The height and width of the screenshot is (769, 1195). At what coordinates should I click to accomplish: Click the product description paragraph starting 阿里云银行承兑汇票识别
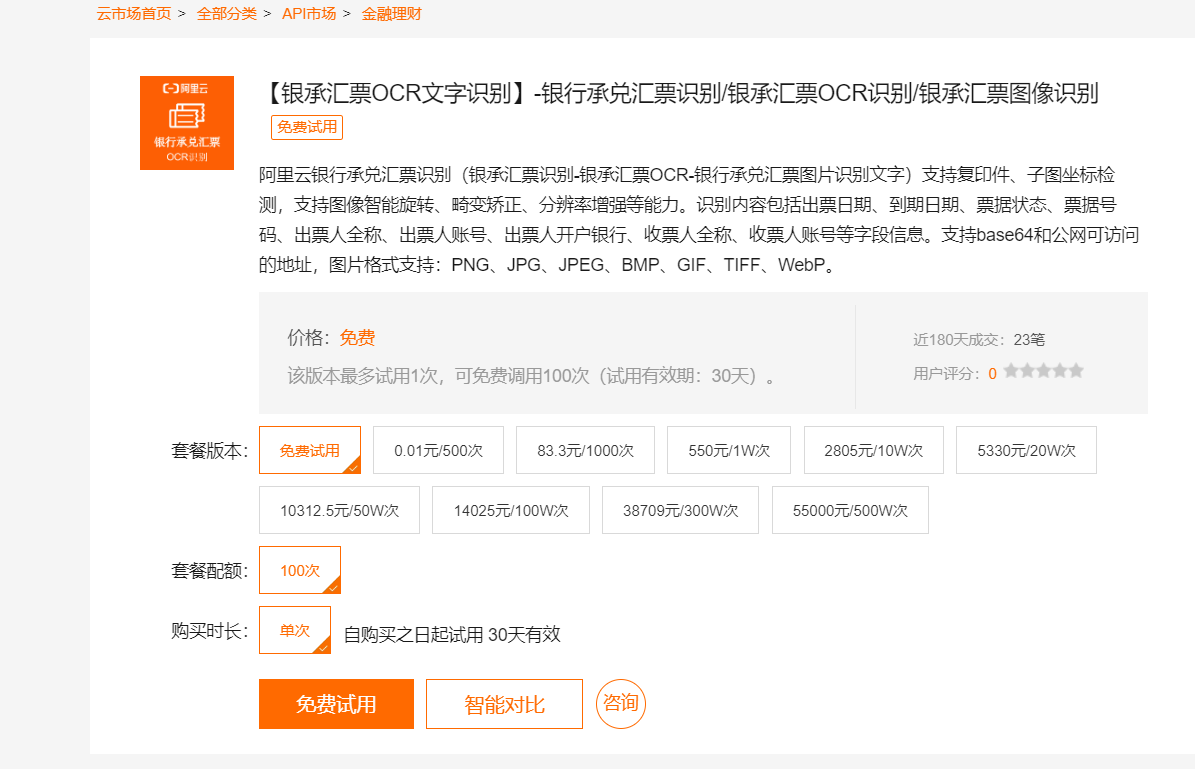699,219
